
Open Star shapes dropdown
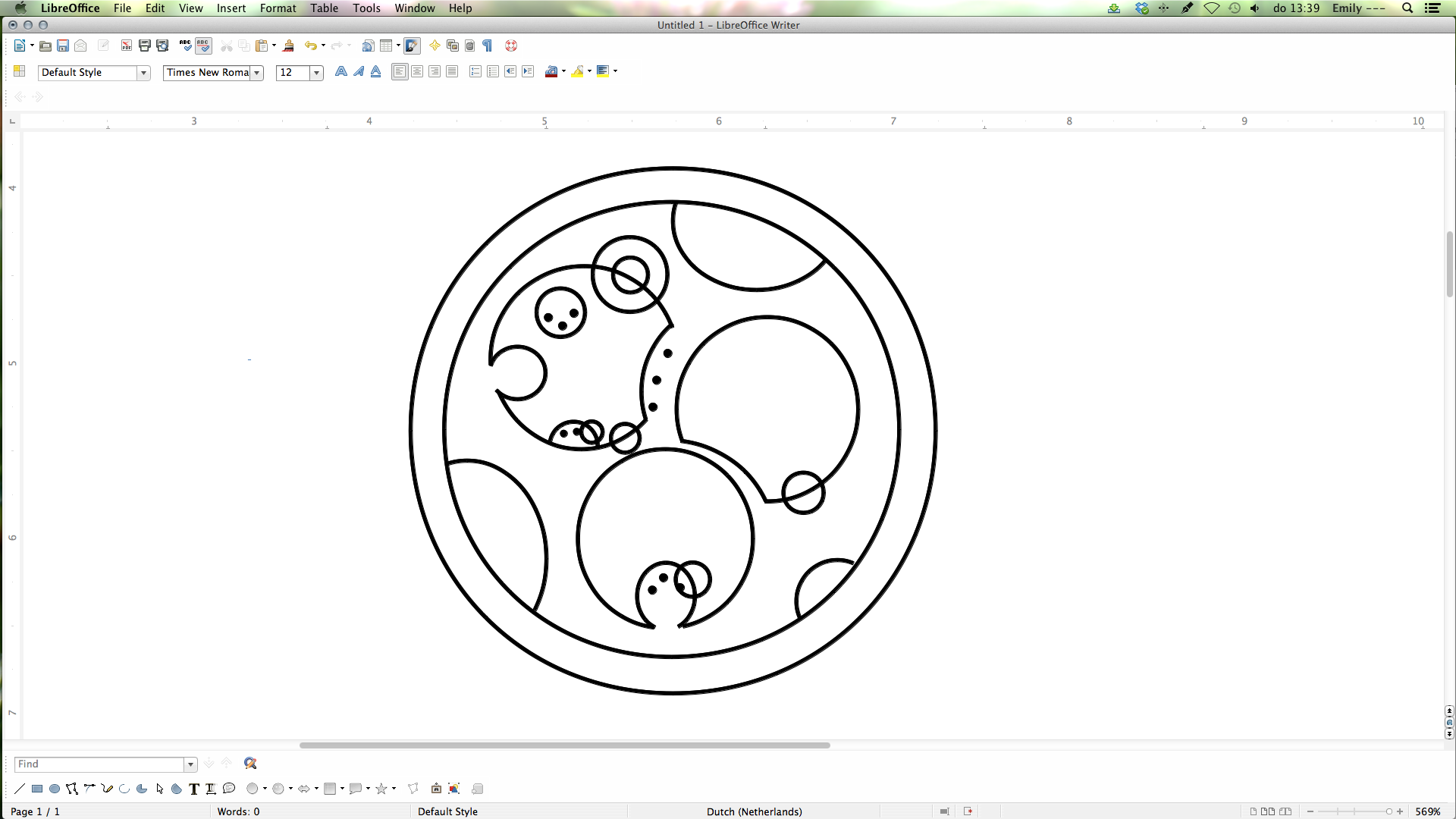pyautogui.click(x=394, y=789)
